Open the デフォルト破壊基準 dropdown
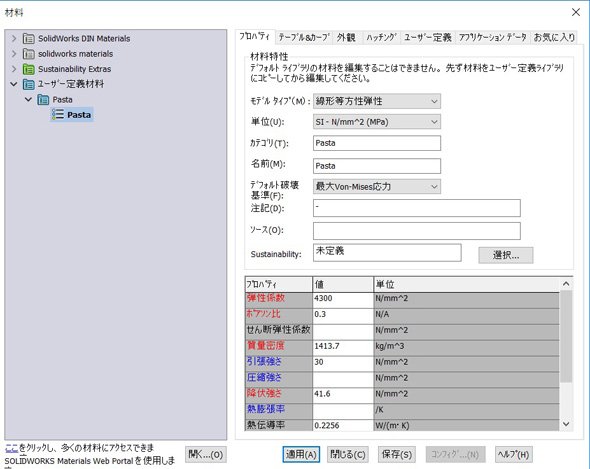 pyautogui.click(x=377, y=187)
